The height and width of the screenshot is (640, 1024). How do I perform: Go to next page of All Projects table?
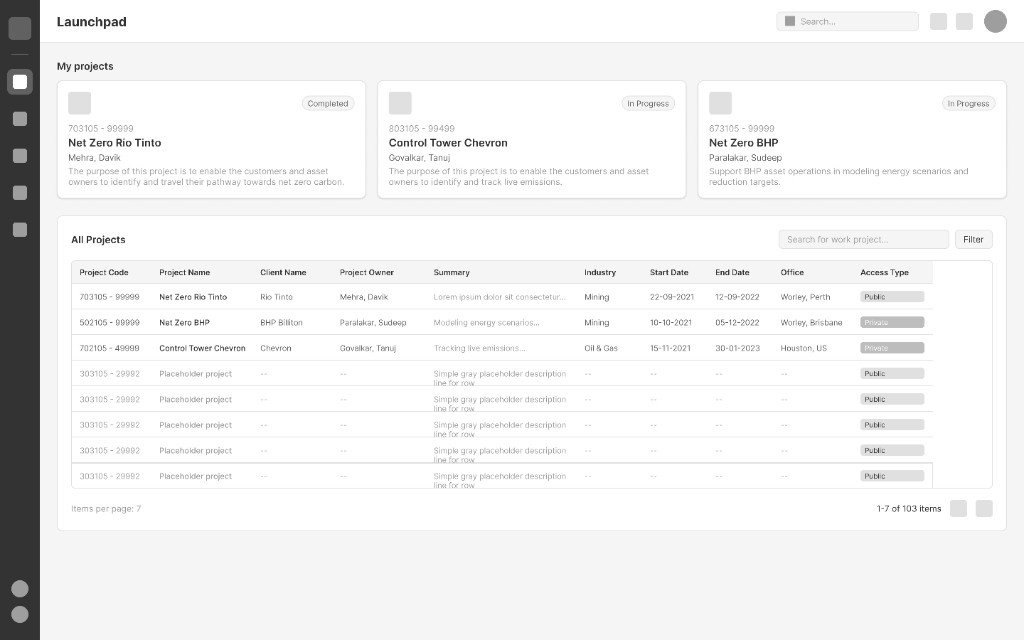(x=984, y=508)
